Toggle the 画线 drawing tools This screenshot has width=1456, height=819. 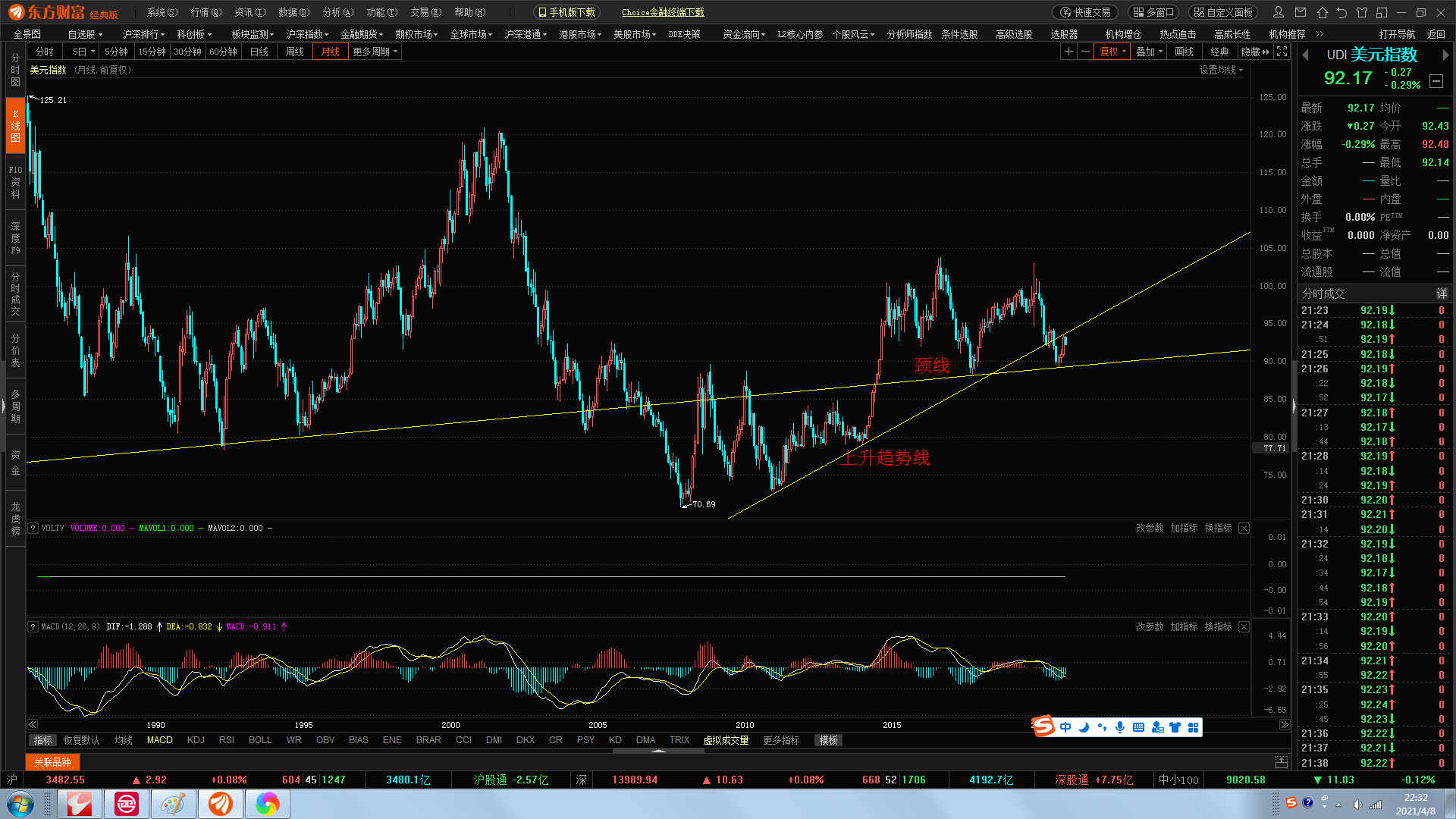1184,52
